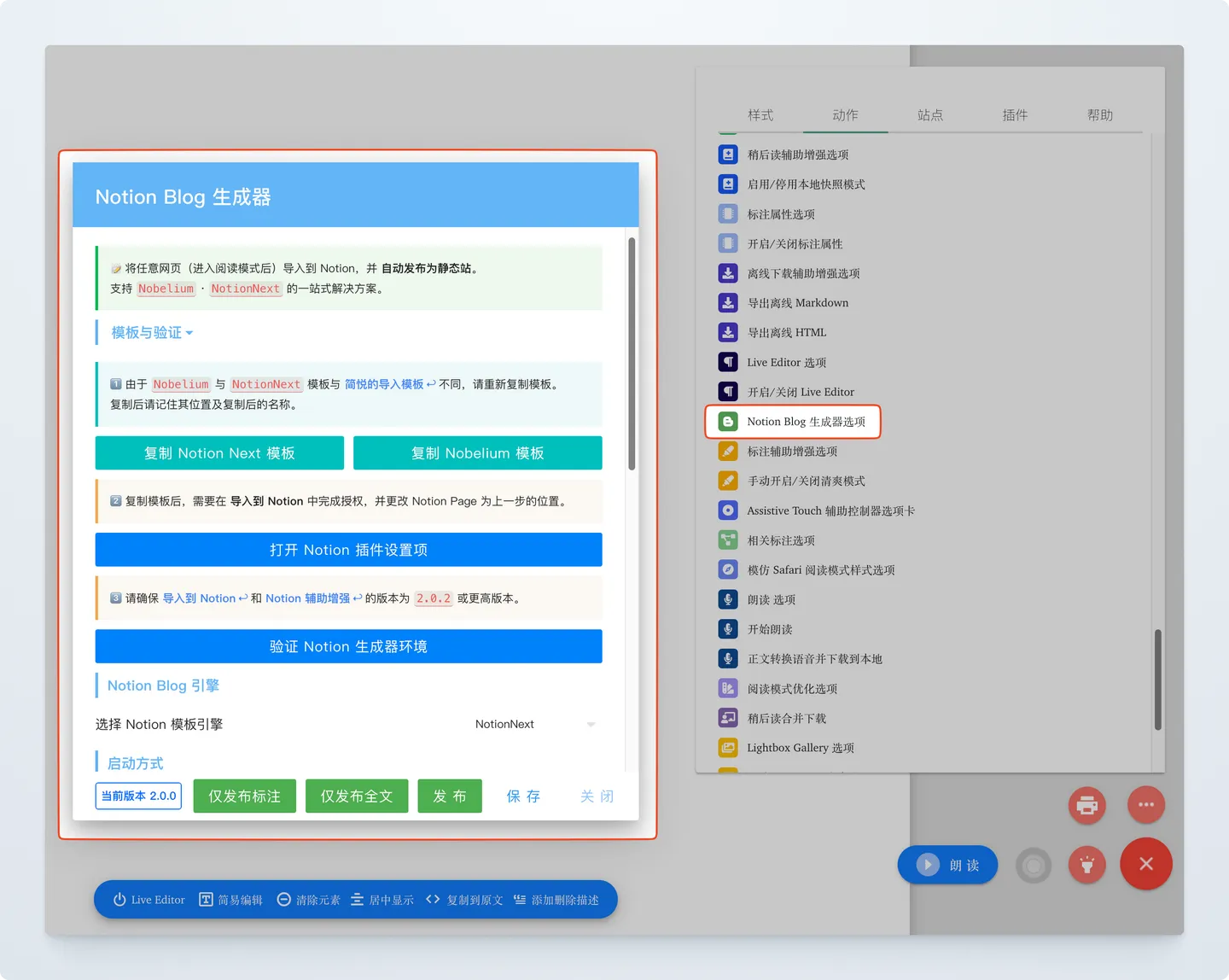Click the 开始朗读 microphone icon

[x=728, y=629]
